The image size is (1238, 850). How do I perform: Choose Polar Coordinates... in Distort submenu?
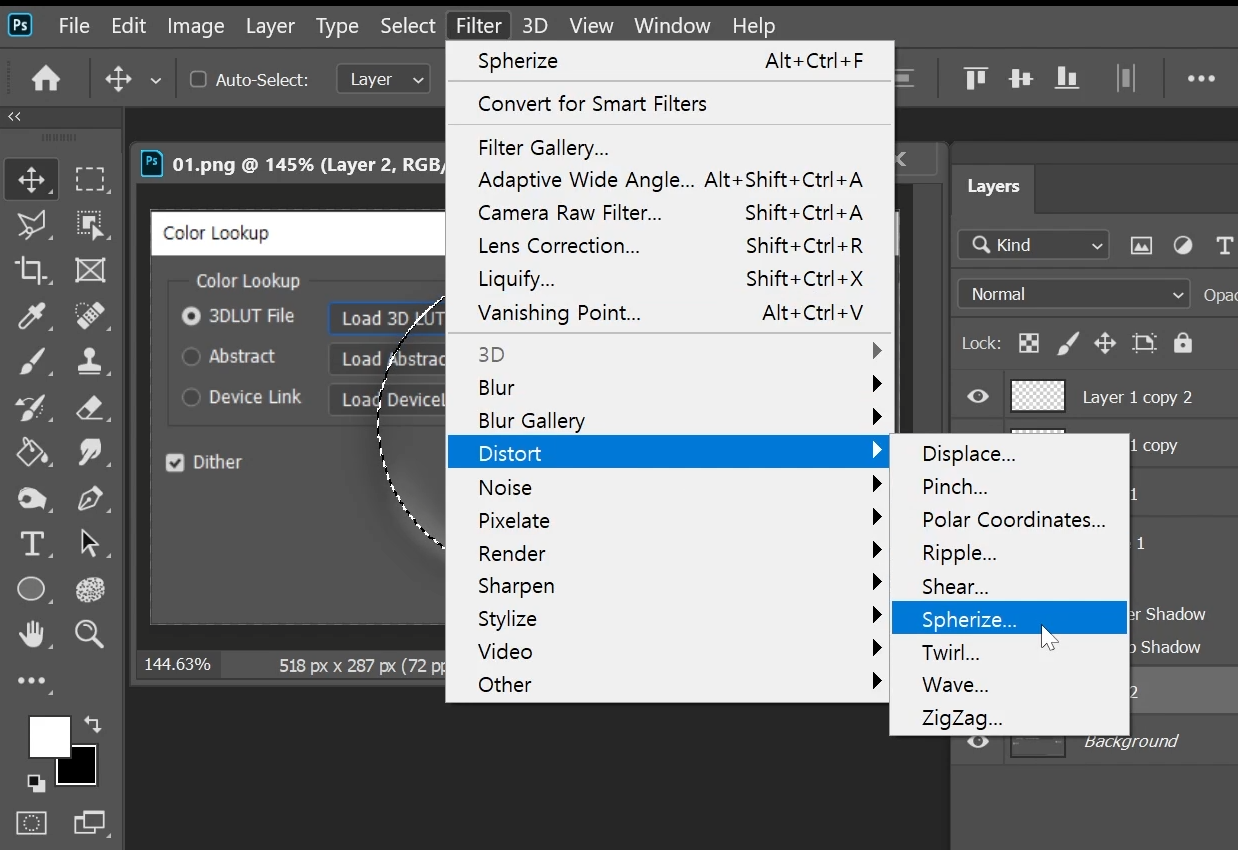click(x=1009, y=519)
